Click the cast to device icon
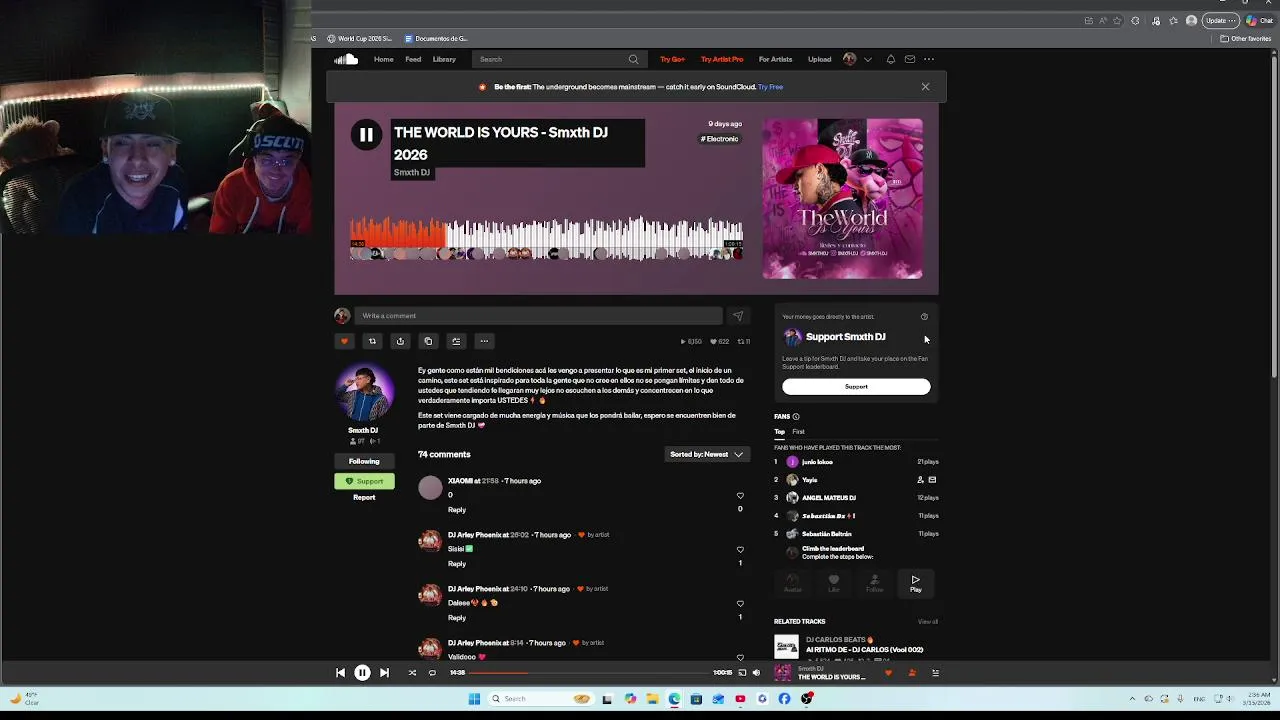 pos(742,673)
